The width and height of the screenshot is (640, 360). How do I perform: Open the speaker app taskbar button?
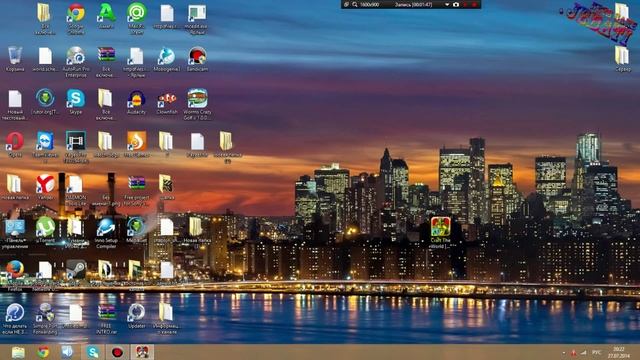(x=67, y=352)
